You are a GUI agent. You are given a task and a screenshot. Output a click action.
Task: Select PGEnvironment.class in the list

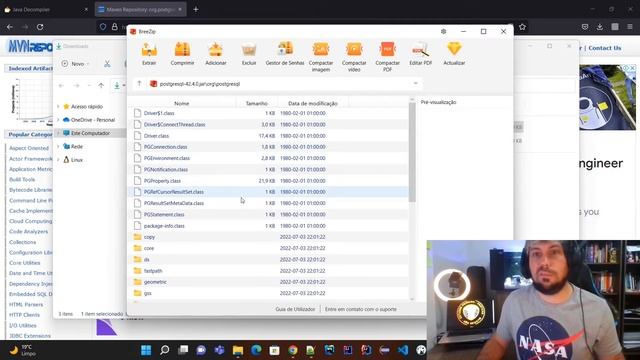[269, 158]
